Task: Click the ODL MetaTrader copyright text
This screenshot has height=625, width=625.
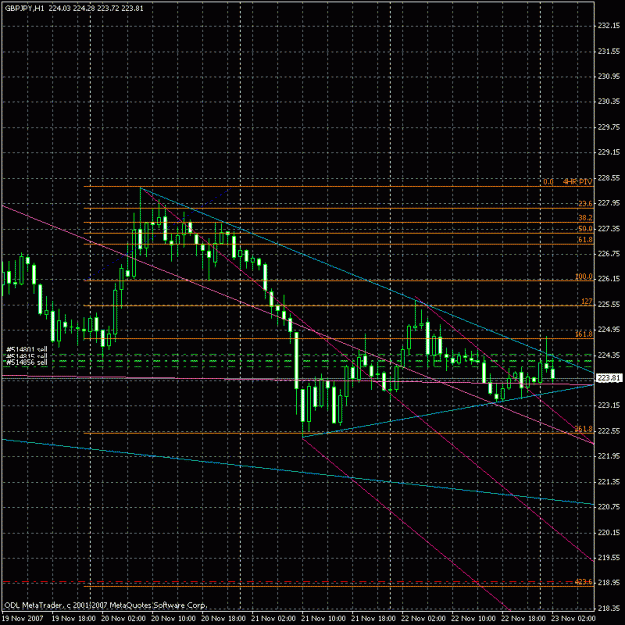Action: click(x=106, y=605)
